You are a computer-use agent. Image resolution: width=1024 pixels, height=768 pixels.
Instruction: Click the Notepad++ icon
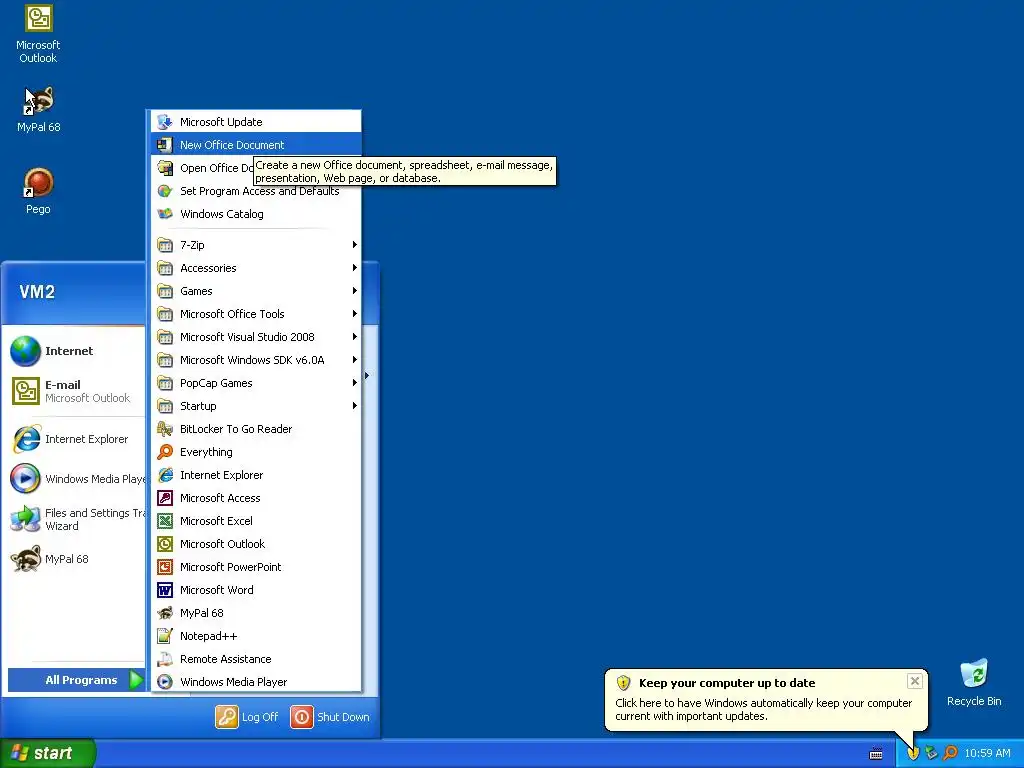point(165,636)
